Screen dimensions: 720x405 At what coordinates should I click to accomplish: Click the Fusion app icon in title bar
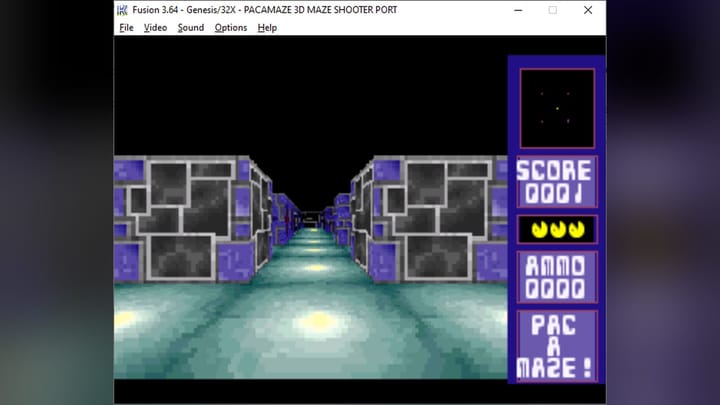(x=122, y=10)
